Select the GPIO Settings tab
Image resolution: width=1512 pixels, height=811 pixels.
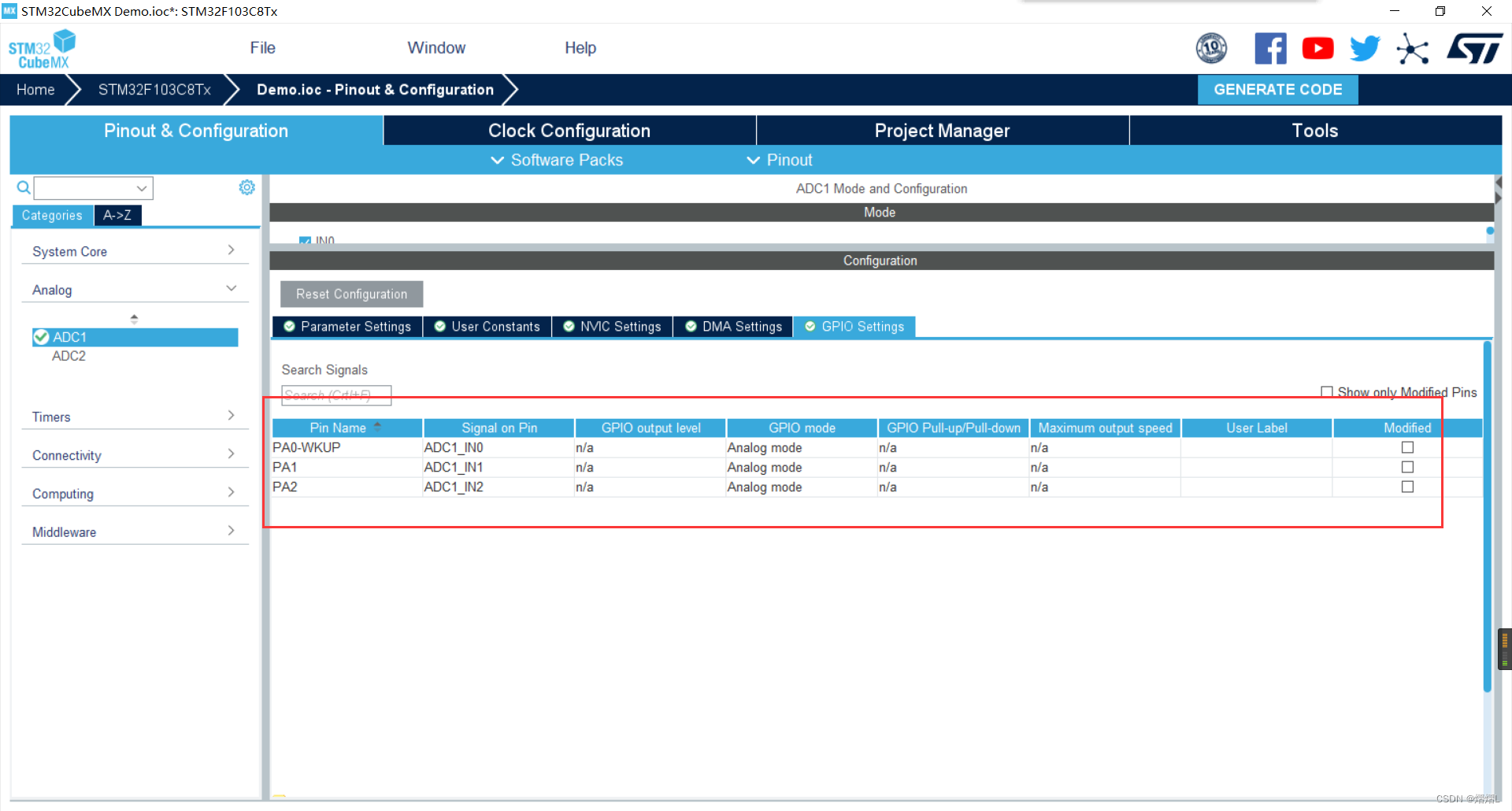tap(854, 327)
